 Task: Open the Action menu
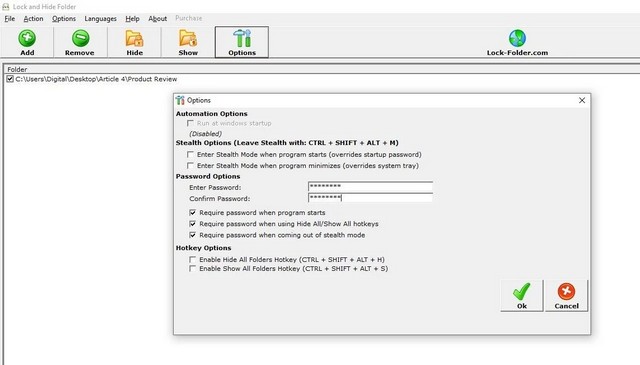tap(33, 19)
